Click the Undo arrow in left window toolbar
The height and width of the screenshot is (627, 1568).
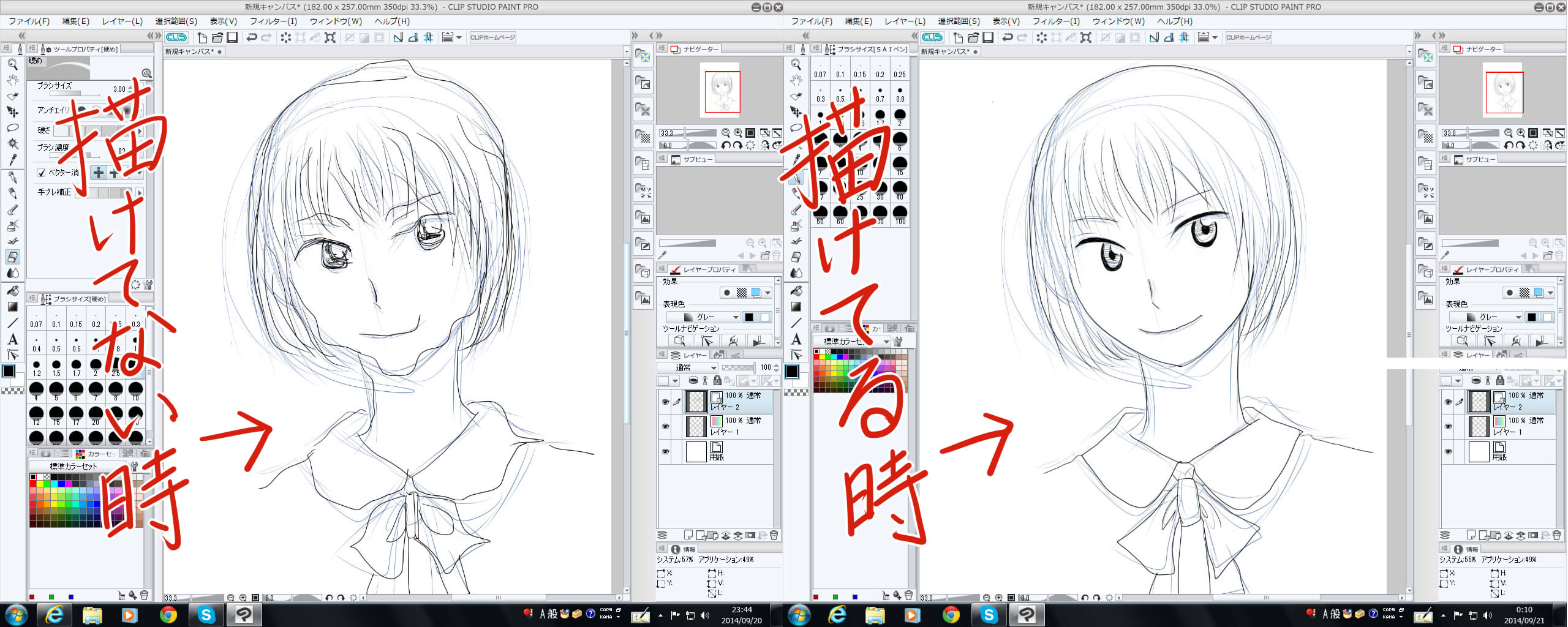[252, 37]
